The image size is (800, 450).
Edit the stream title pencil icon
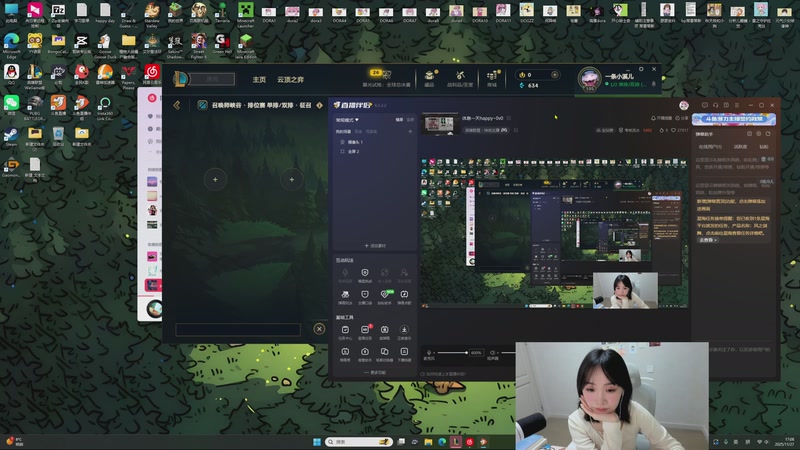(509, 118)
